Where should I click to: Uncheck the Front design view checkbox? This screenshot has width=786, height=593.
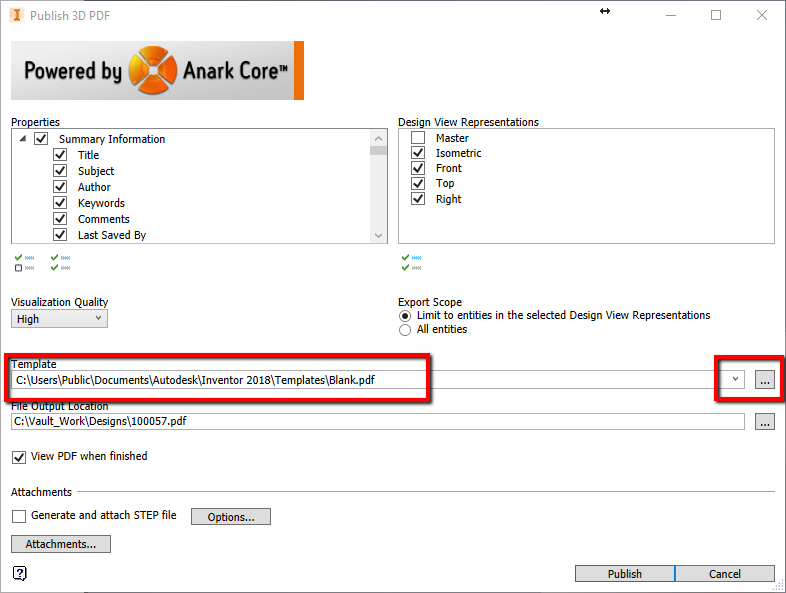click(418, 167)
